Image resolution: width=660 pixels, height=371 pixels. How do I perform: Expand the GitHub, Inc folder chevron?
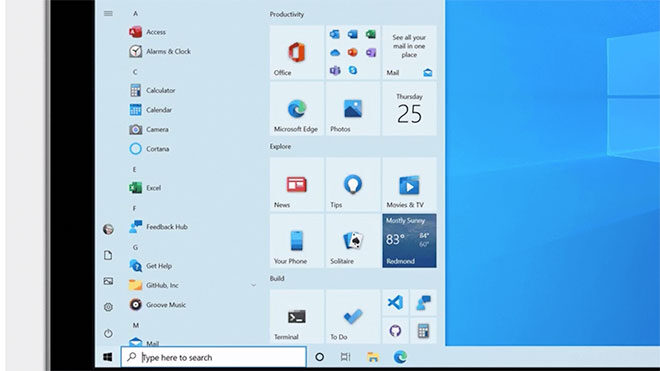(x=253, y=286)
